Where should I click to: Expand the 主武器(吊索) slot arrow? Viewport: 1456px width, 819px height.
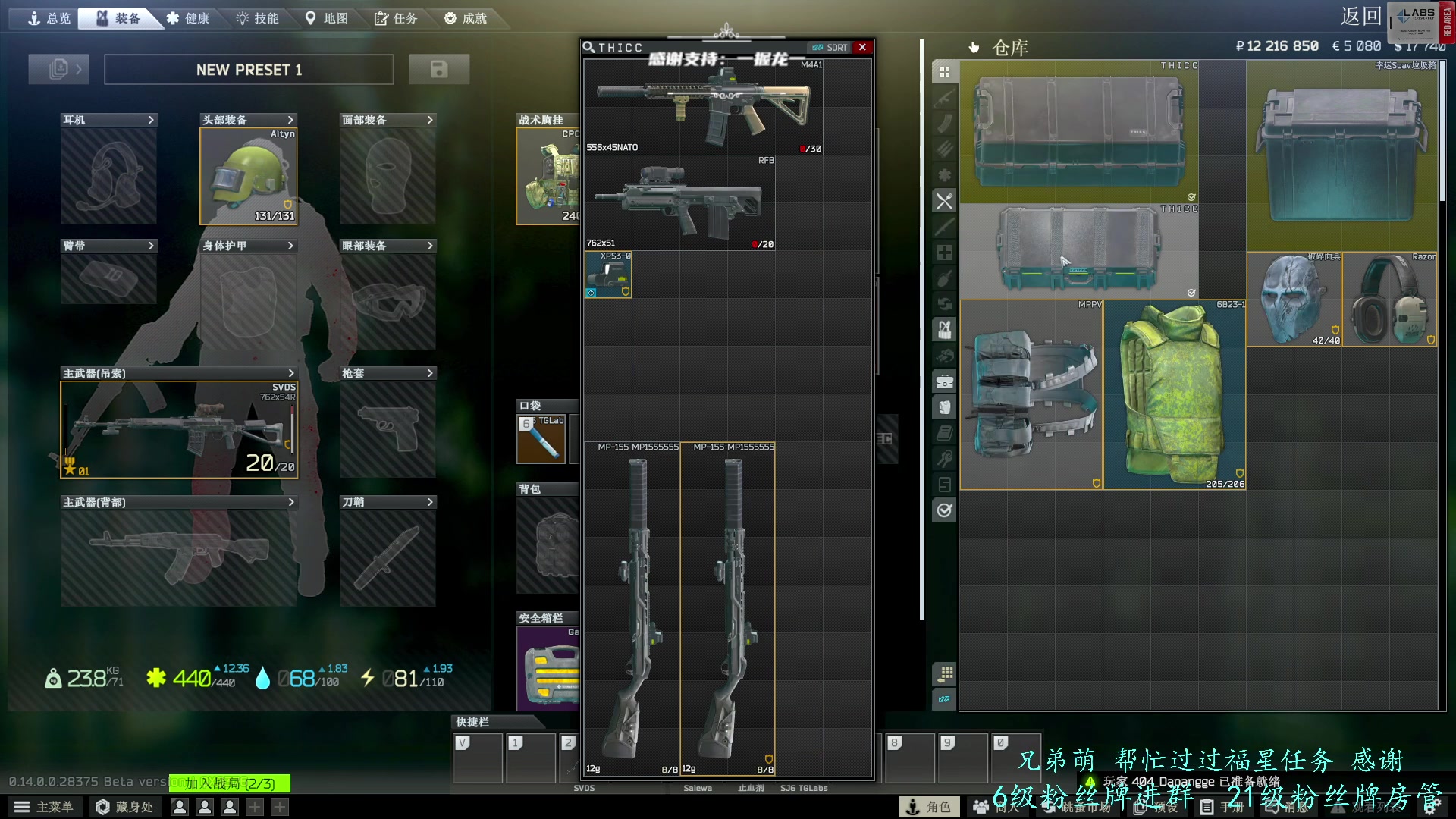point(291,373)
